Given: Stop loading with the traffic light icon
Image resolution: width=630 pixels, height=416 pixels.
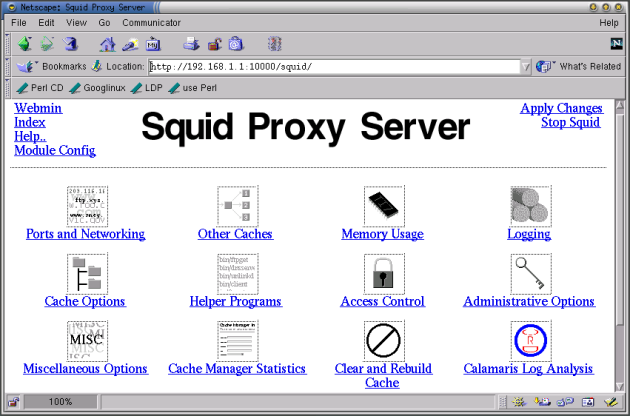Looking at the screenshot, I should 275,44.
